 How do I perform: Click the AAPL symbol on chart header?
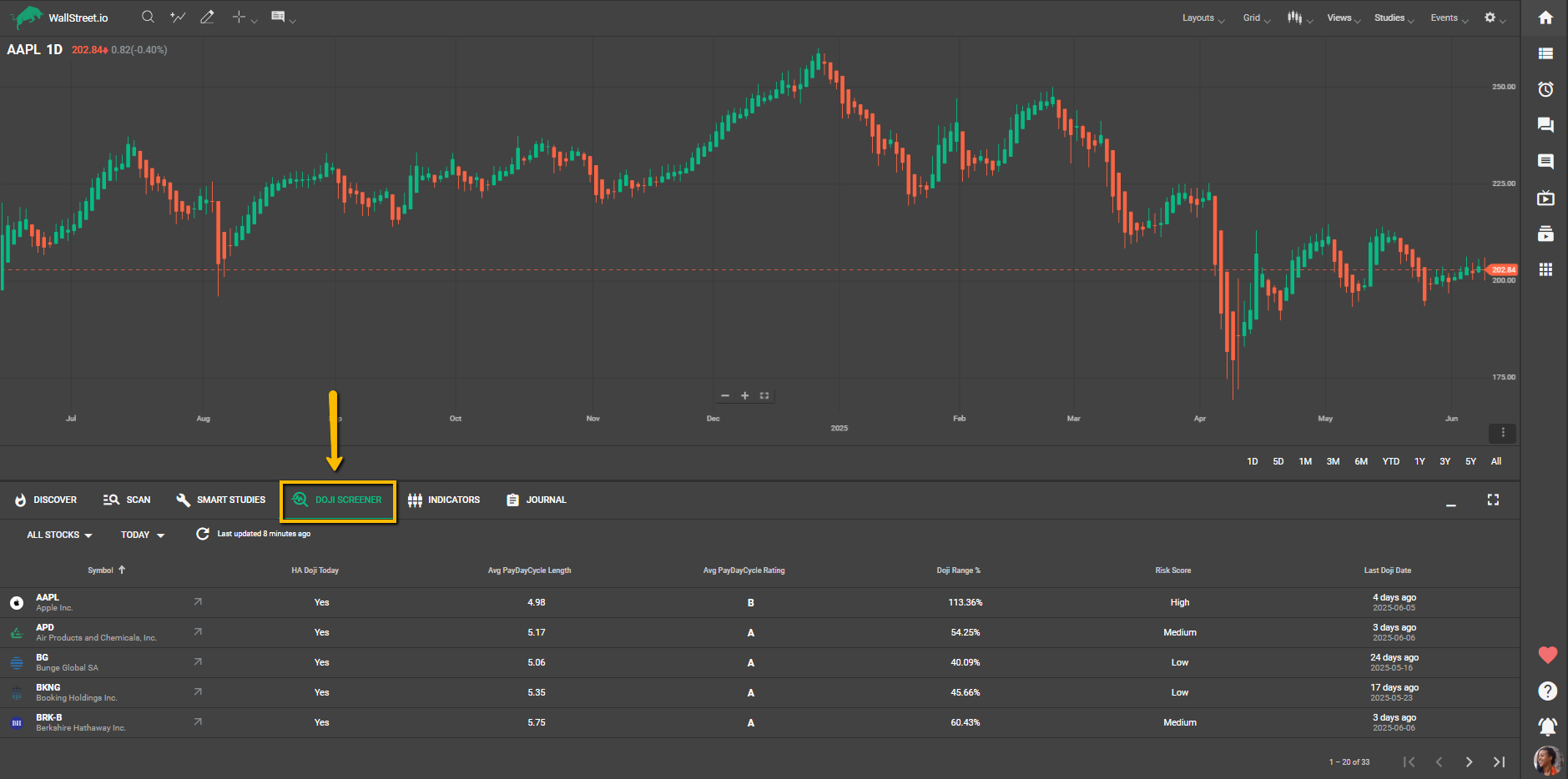pyautogui.click(x=23, y=49)
